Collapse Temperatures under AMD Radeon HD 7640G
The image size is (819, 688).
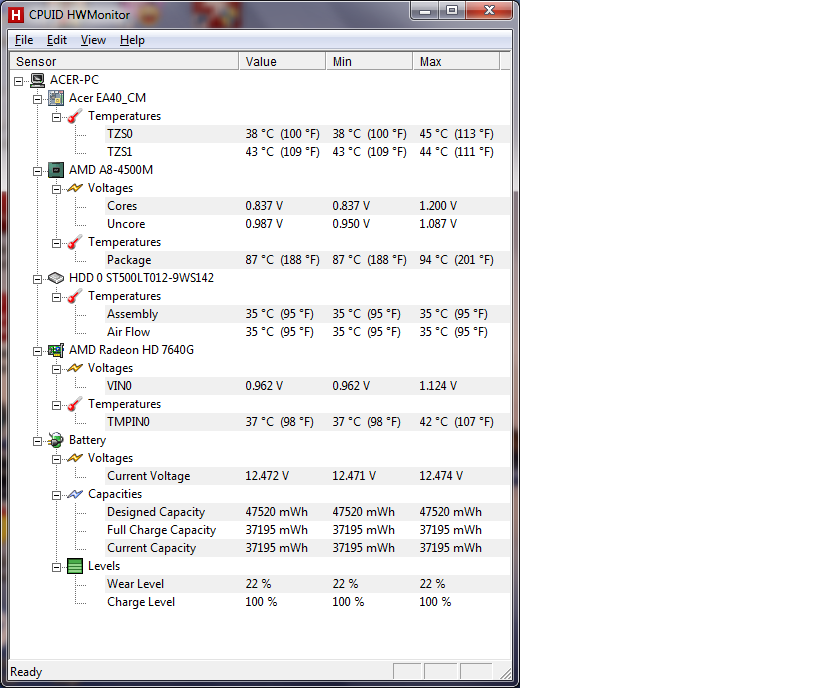pyautogui.click(x=56, y=405)
